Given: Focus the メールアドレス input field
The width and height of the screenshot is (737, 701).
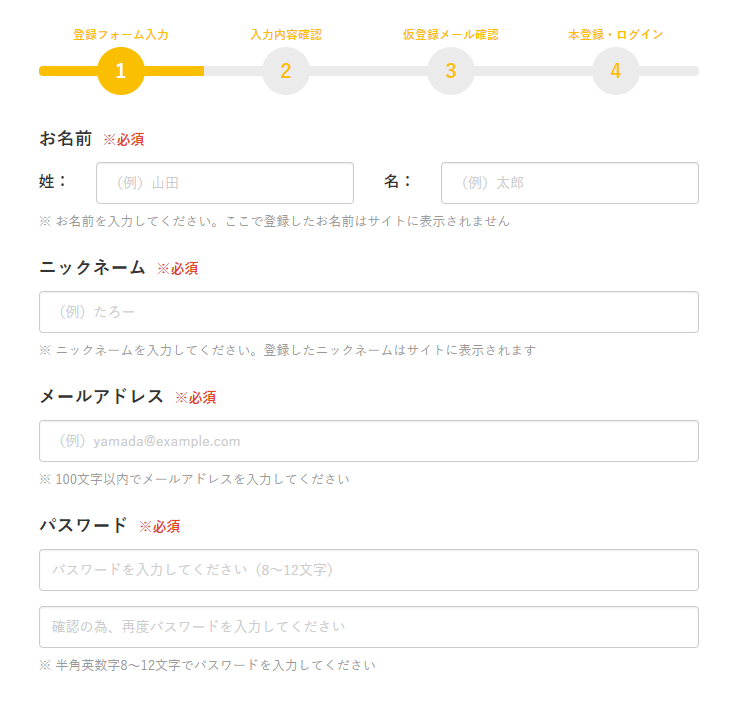Looking at the screenshot, I should pos(368,441).
